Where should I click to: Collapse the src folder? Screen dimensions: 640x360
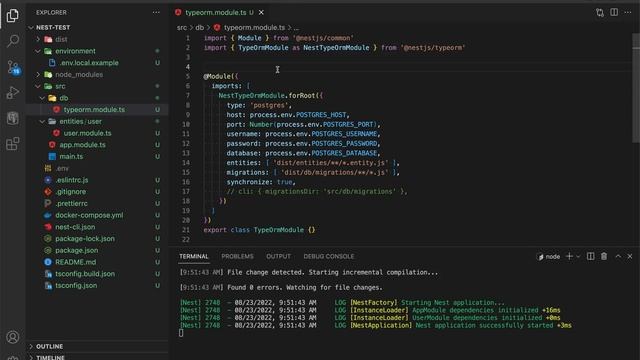coord(38,86)
